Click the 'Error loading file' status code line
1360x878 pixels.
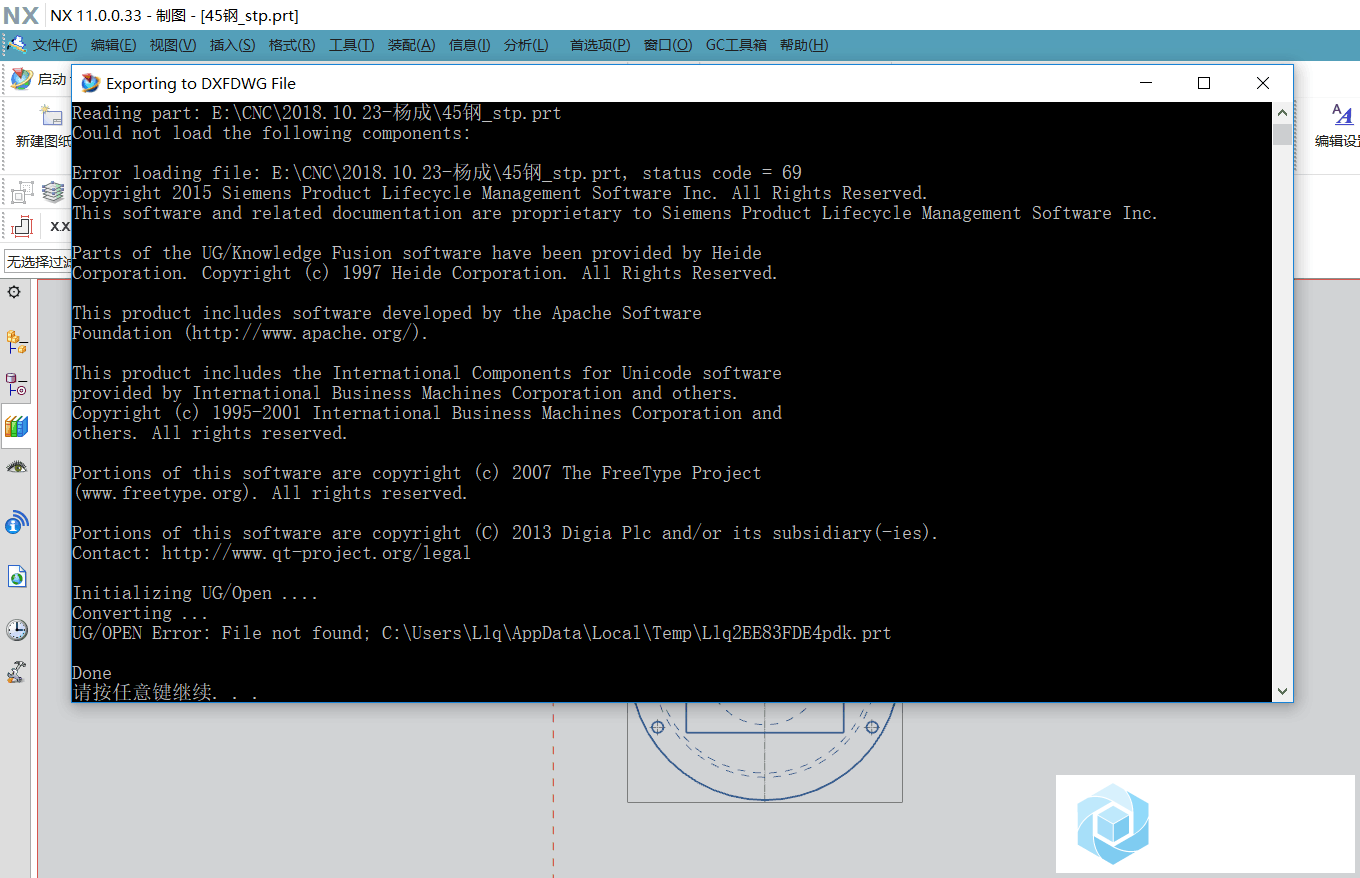pos(437,173)
